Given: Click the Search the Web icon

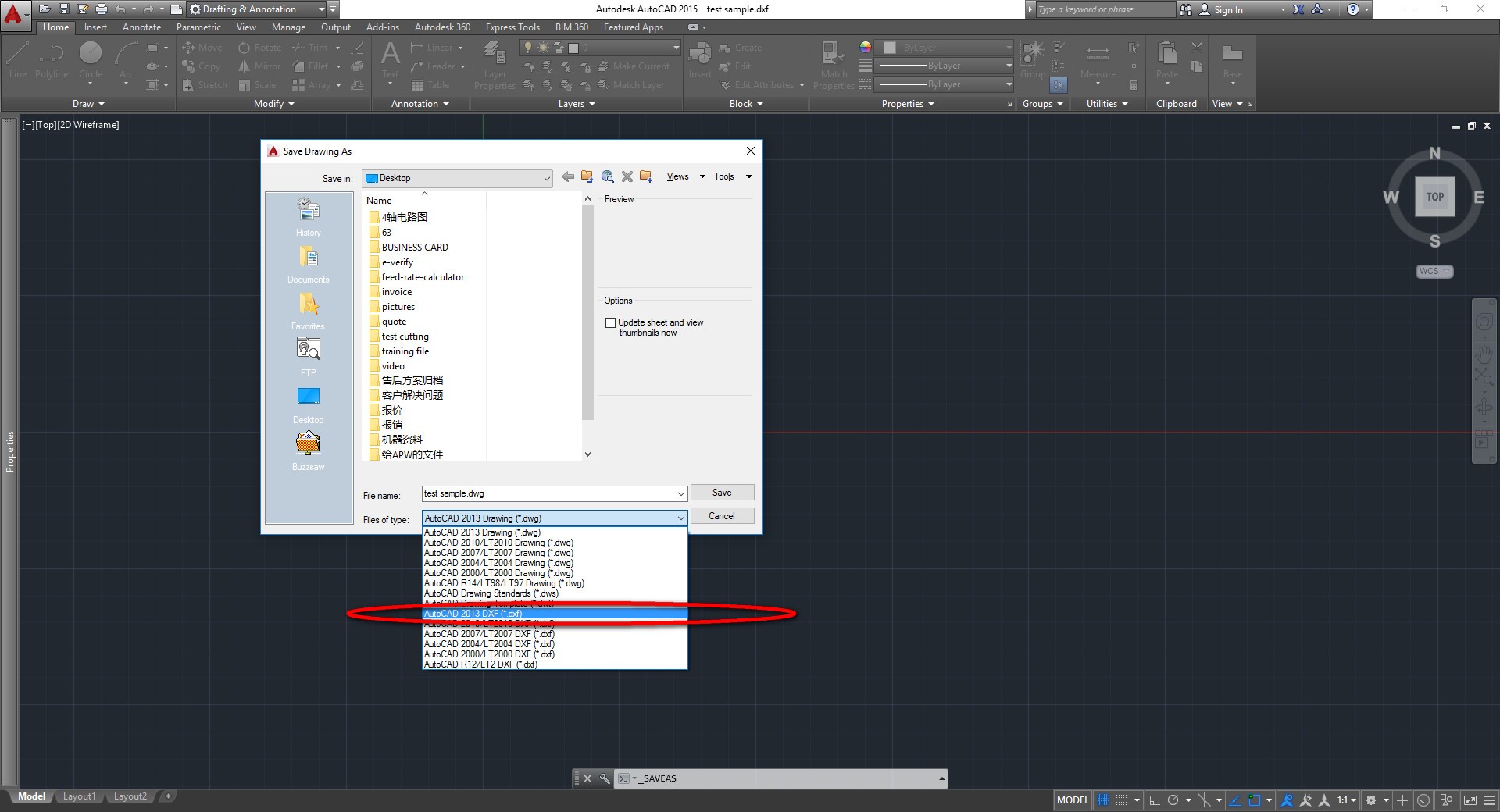Looking at the screenshot, I should click(608, 177).
